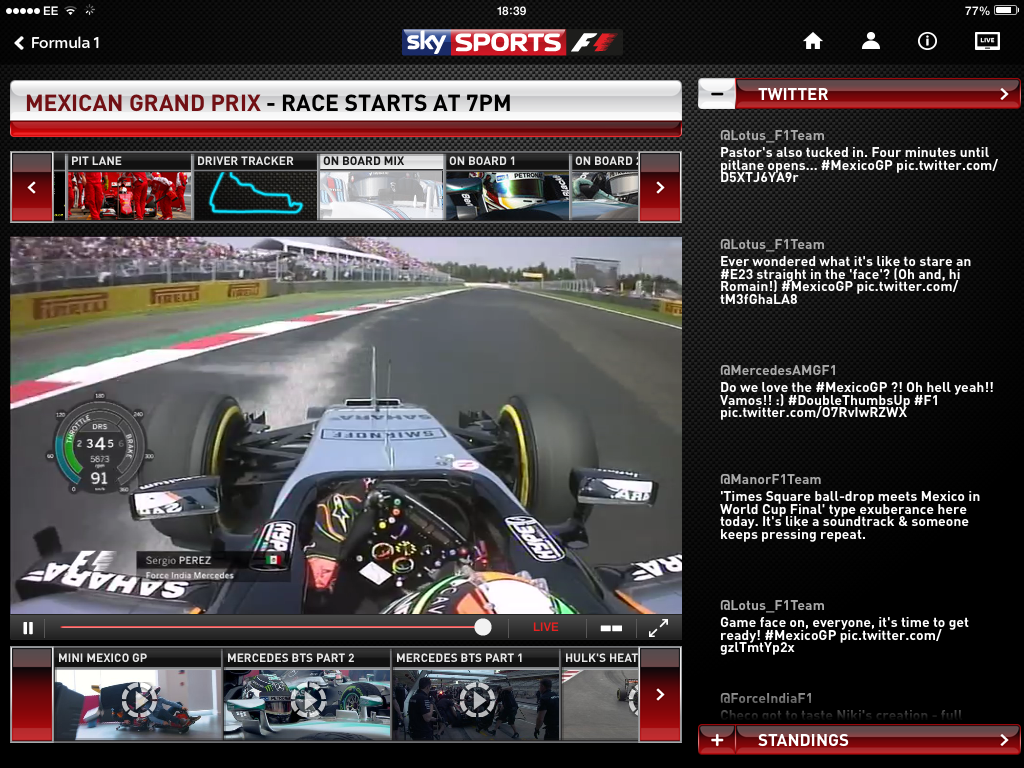Open the home icon in header

point(813,41)
